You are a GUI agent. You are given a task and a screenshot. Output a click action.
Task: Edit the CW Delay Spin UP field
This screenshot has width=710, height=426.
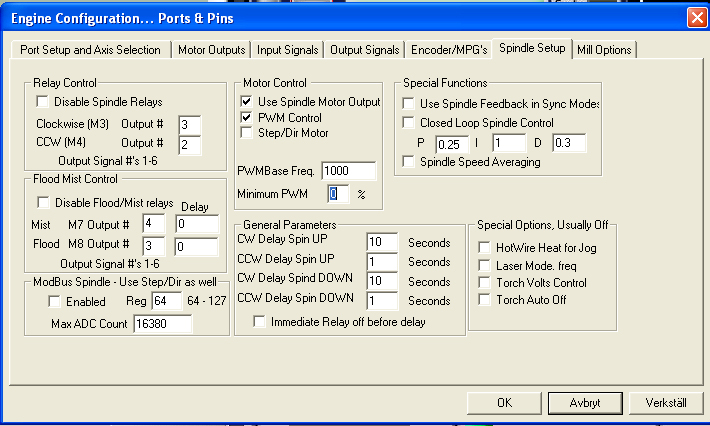pyautogui.click(x=384, y=242)
